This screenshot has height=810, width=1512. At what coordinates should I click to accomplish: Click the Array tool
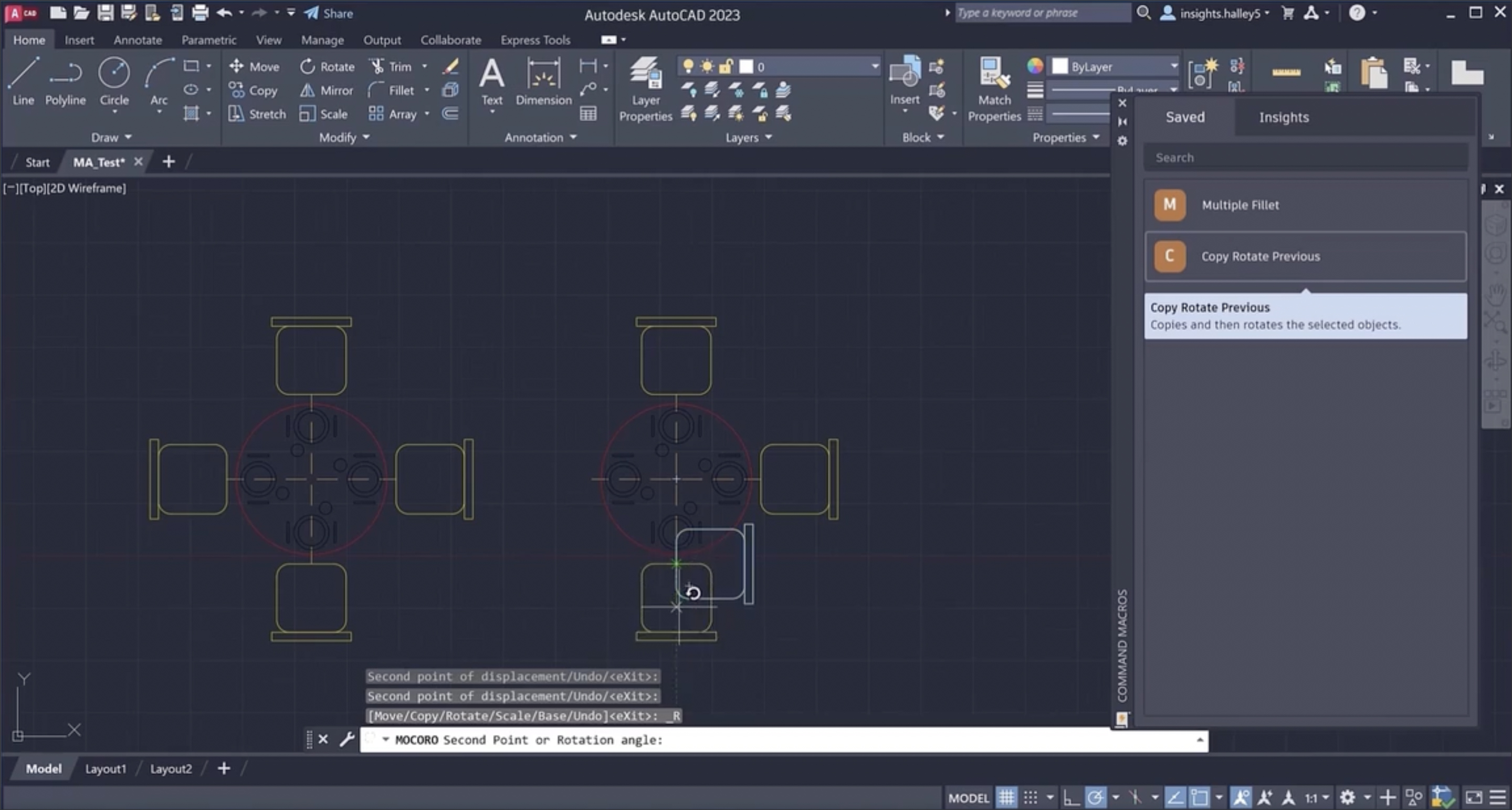(x=393, y=113)
